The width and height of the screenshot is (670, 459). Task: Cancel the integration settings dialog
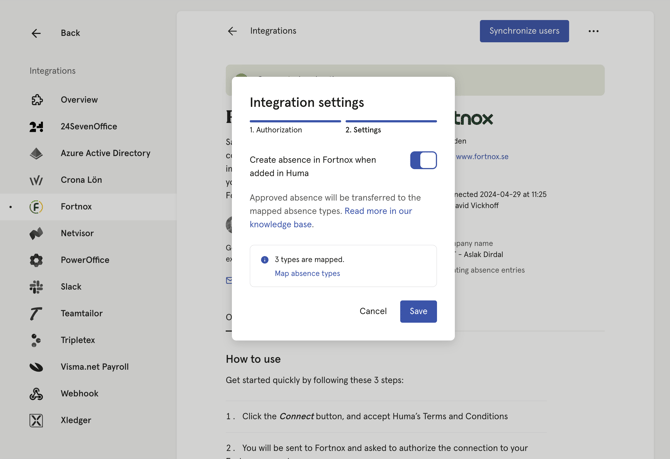tap(373, 311)
